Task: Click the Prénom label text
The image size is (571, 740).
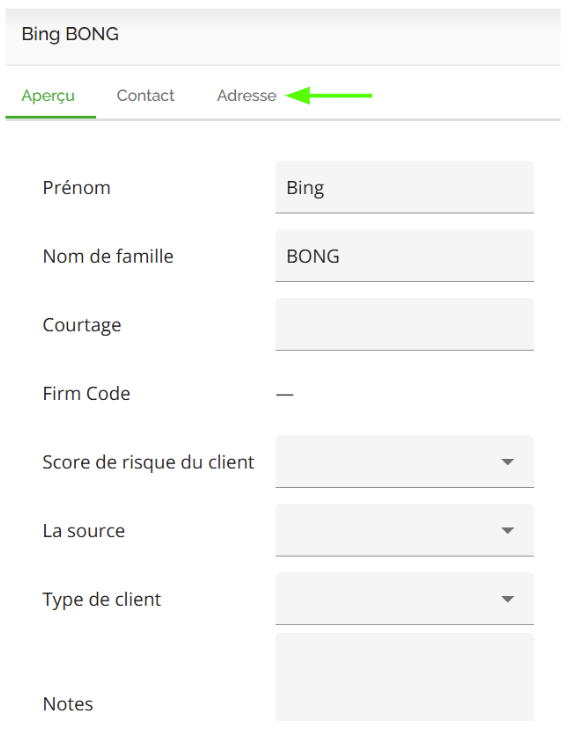Action: pyautogui.click(x=76, y=188)
